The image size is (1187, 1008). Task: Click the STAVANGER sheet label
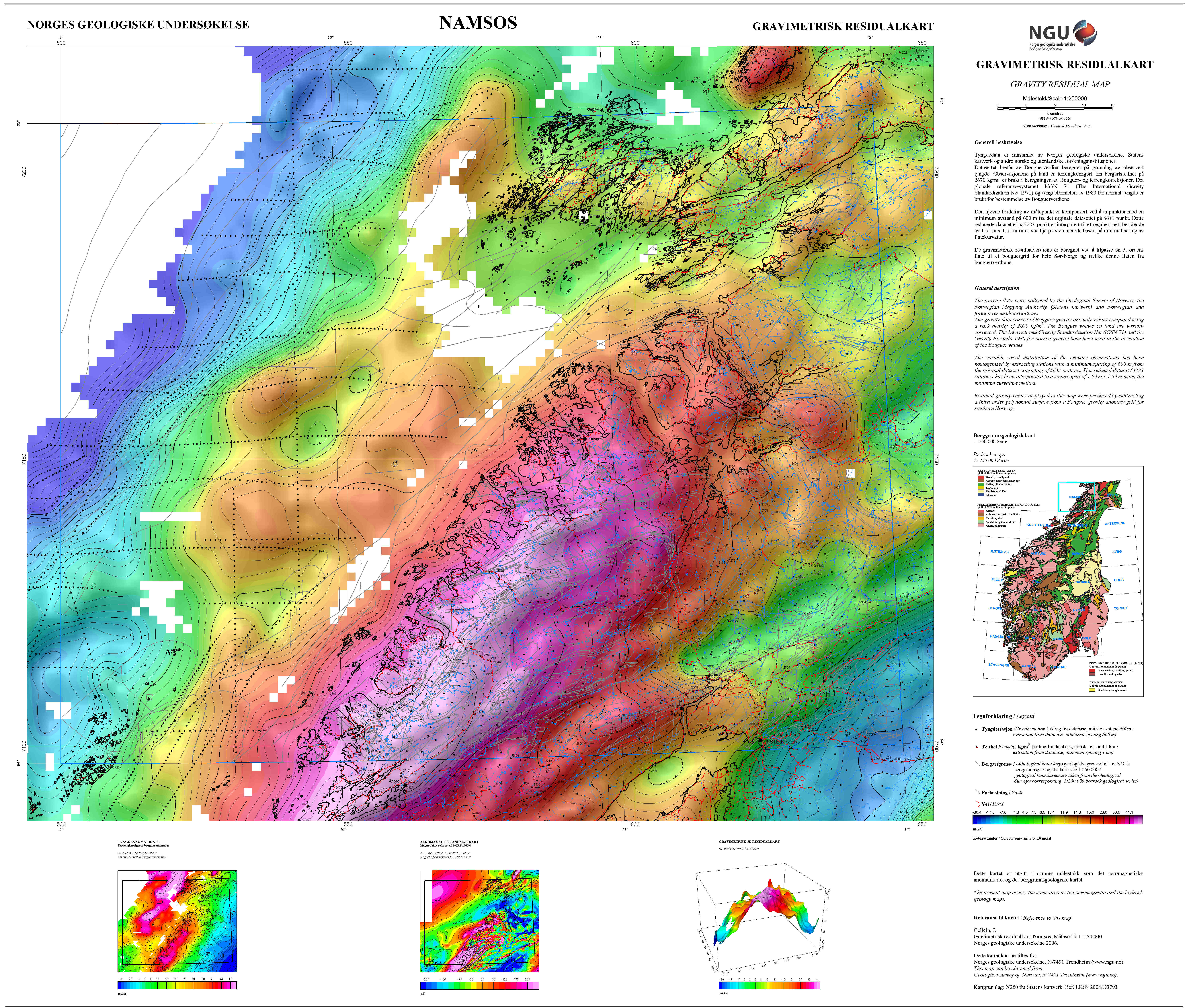999,665
